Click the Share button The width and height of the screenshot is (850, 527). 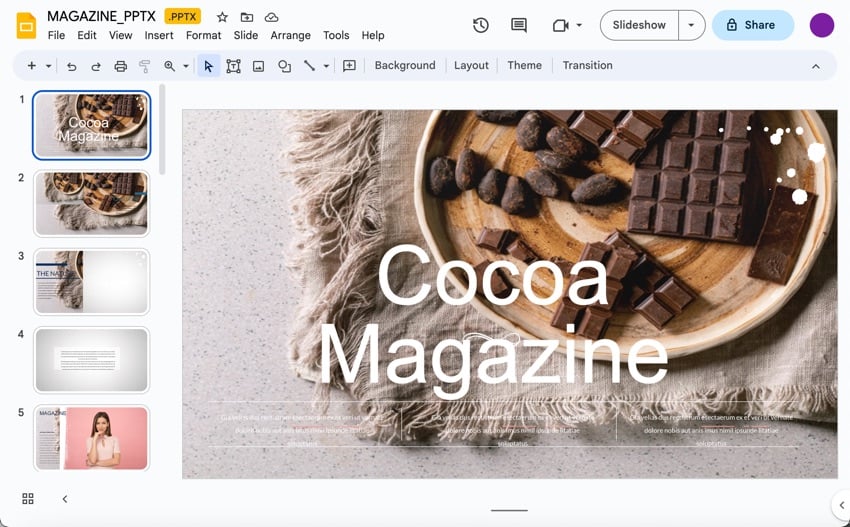[x=752, y=25]
